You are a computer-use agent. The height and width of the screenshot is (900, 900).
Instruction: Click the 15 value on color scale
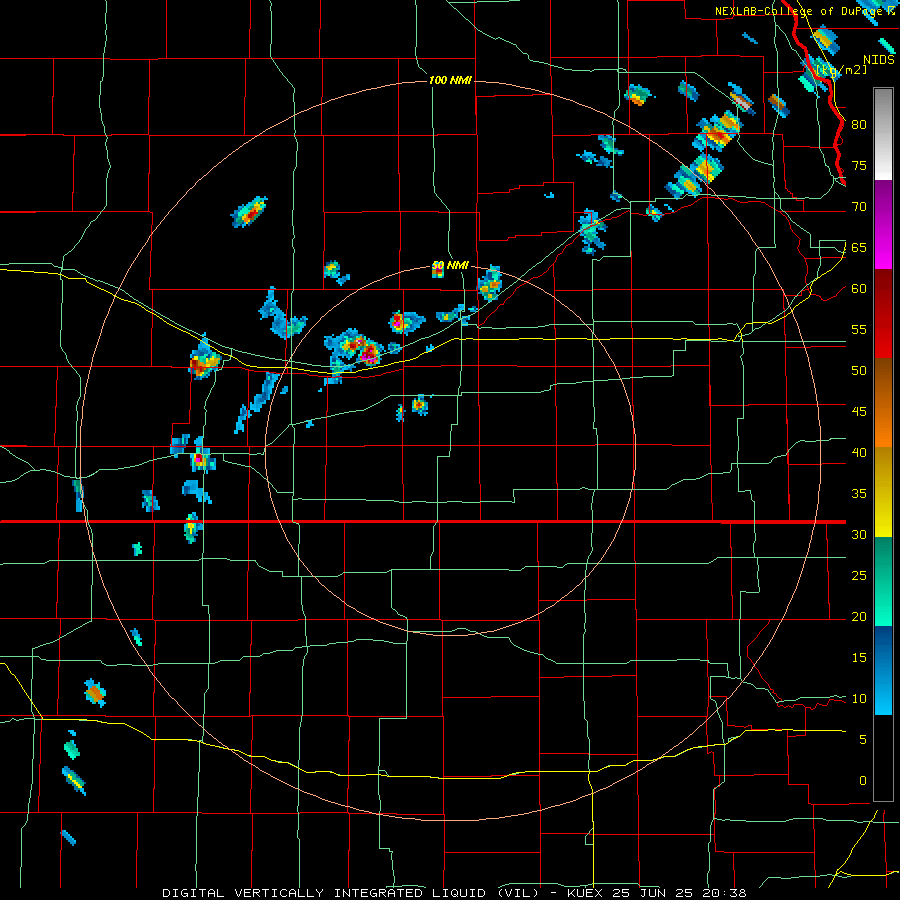[x=859, y=658]
